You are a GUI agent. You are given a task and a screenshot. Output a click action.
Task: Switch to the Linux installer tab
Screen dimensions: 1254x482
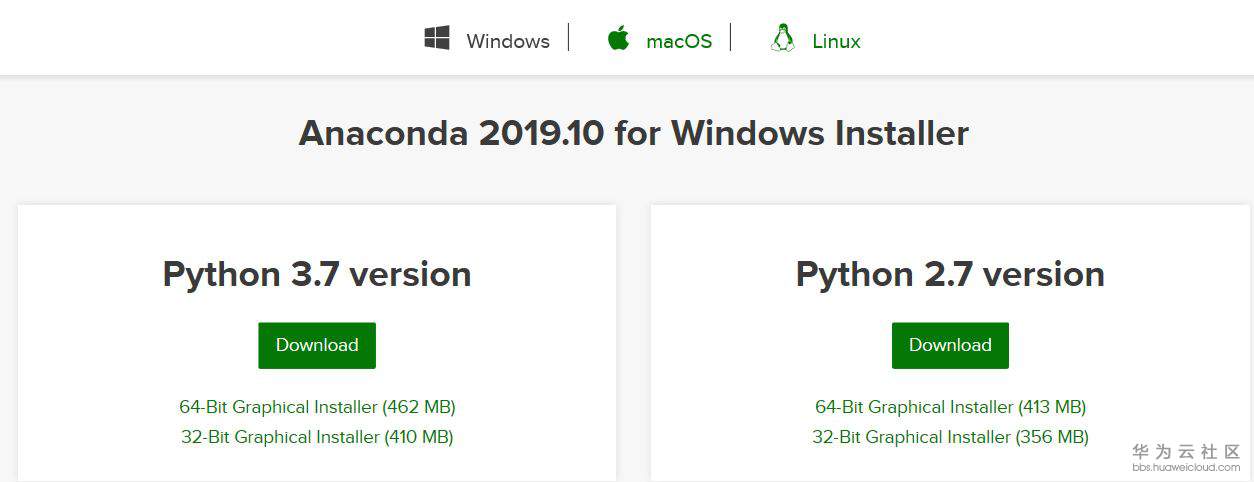[836, 41]
